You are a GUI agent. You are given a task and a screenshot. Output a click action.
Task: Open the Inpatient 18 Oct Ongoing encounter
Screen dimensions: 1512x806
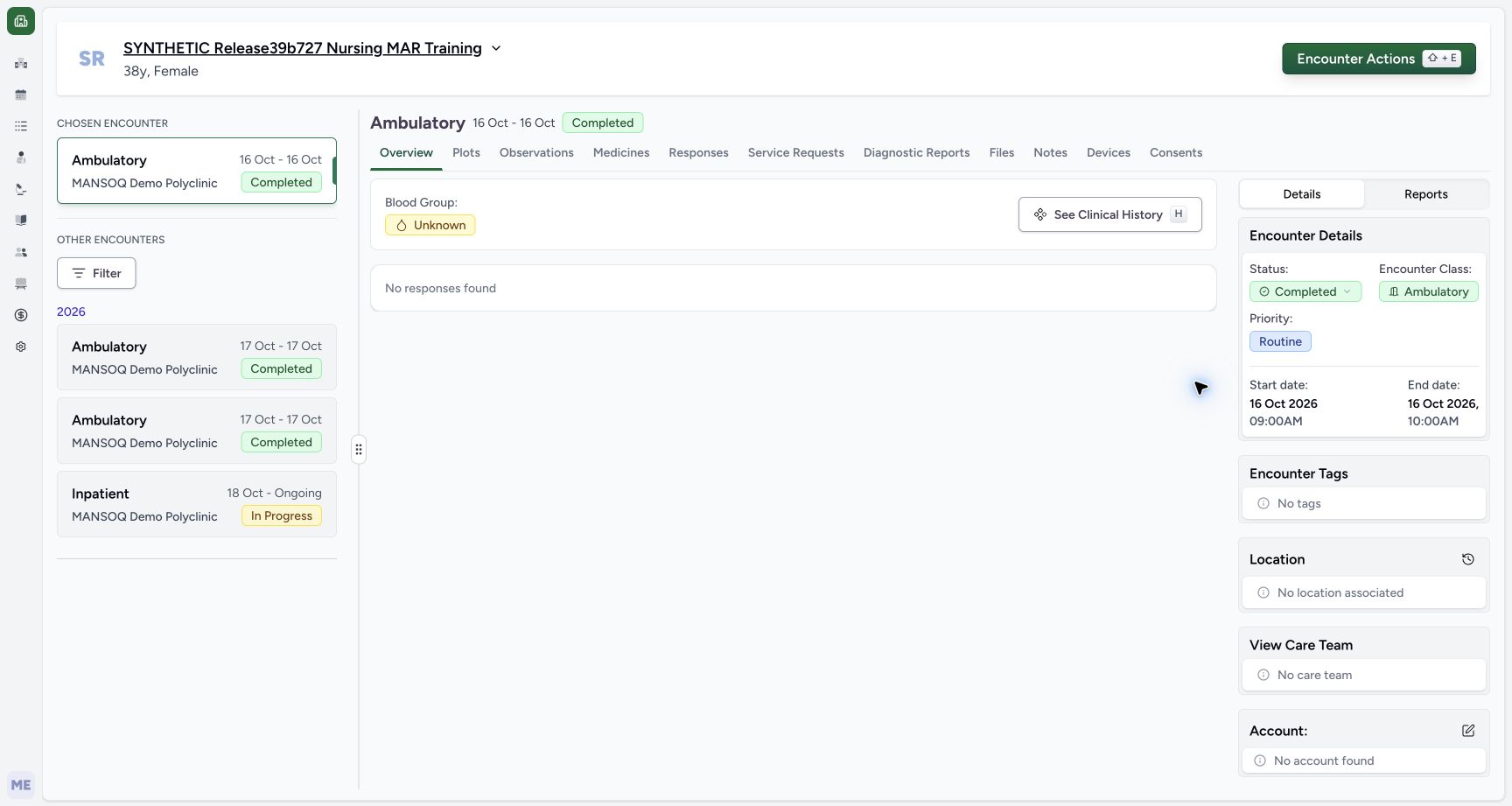[197, 504]
